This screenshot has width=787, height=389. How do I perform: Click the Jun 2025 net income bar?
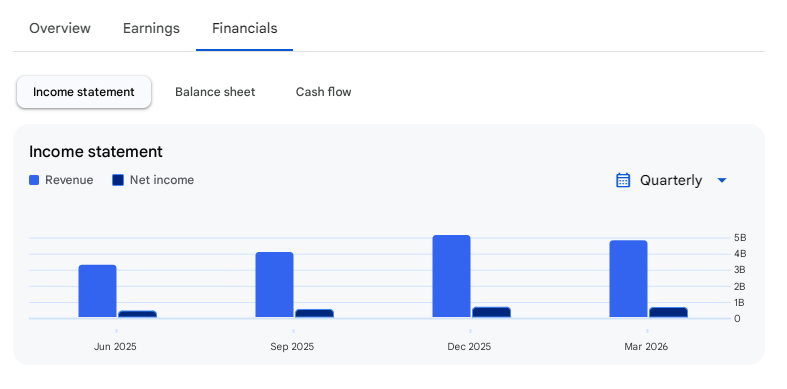click(138, 314)
